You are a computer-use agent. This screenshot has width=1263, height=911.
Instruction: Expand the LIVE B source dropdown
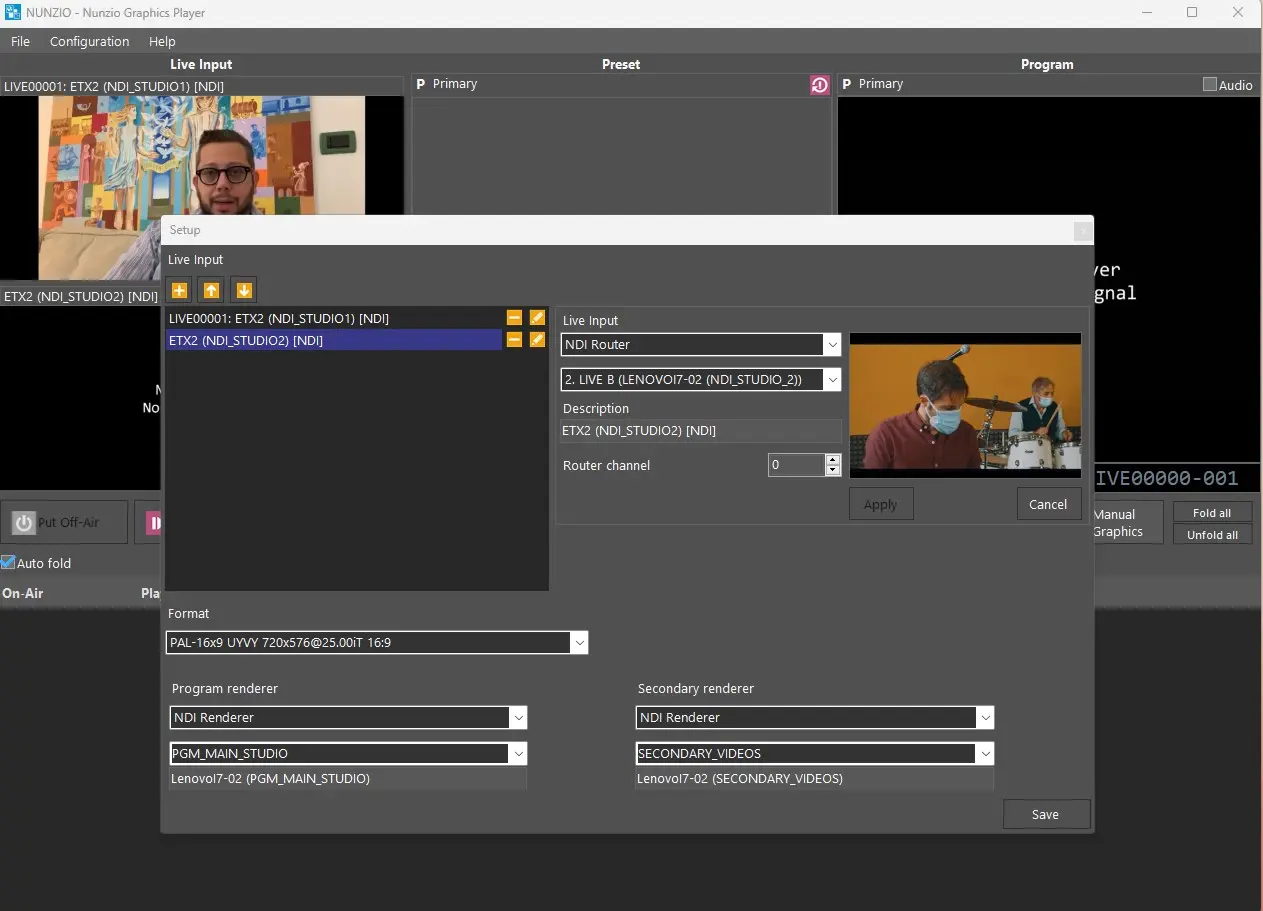[x=831, y=380]
